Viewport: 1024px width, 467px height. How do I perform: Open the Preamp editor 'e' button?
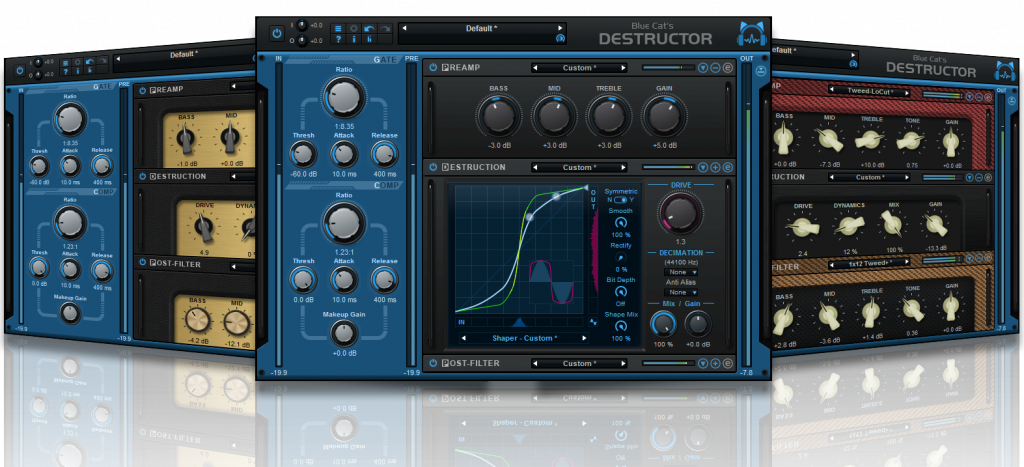728,67
